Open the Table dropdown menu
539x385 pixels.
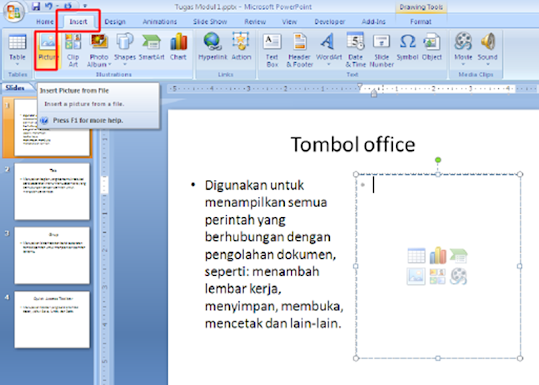pos(17,64)
